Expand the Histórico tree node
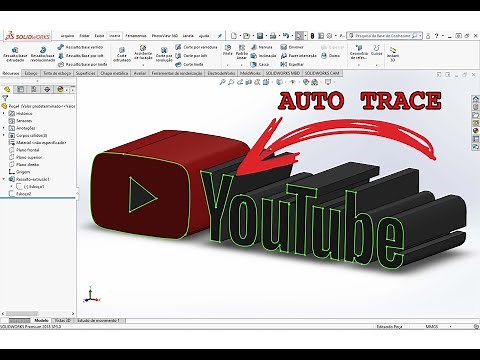Screen dimensions: 480x360 [x=4, y=114]
